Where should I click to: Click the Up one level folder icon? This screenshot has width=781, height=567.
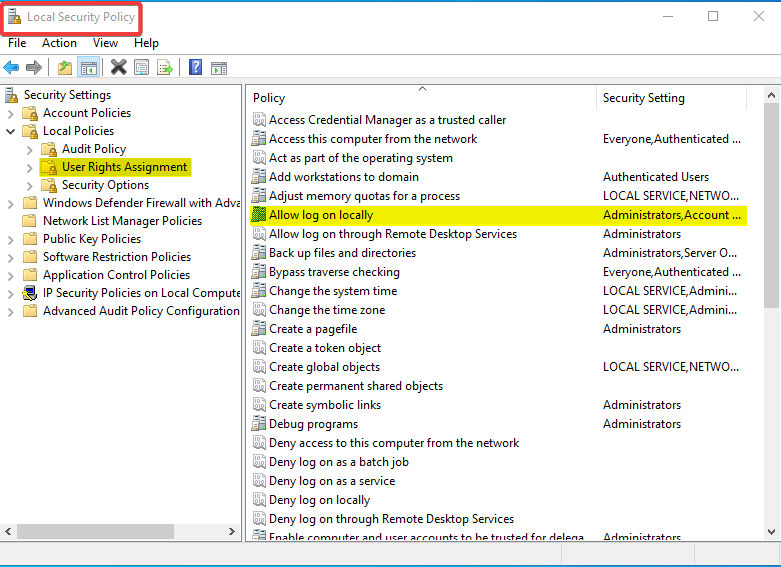65,67
